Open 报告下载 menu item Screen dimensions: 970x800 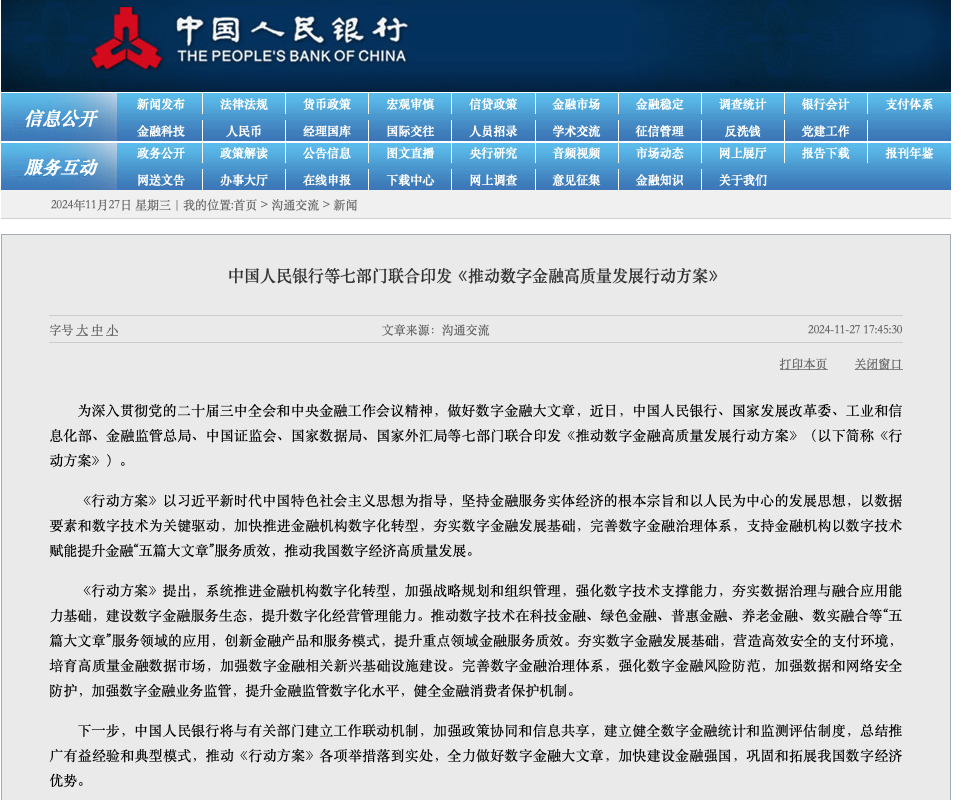(x=825, y=153)
